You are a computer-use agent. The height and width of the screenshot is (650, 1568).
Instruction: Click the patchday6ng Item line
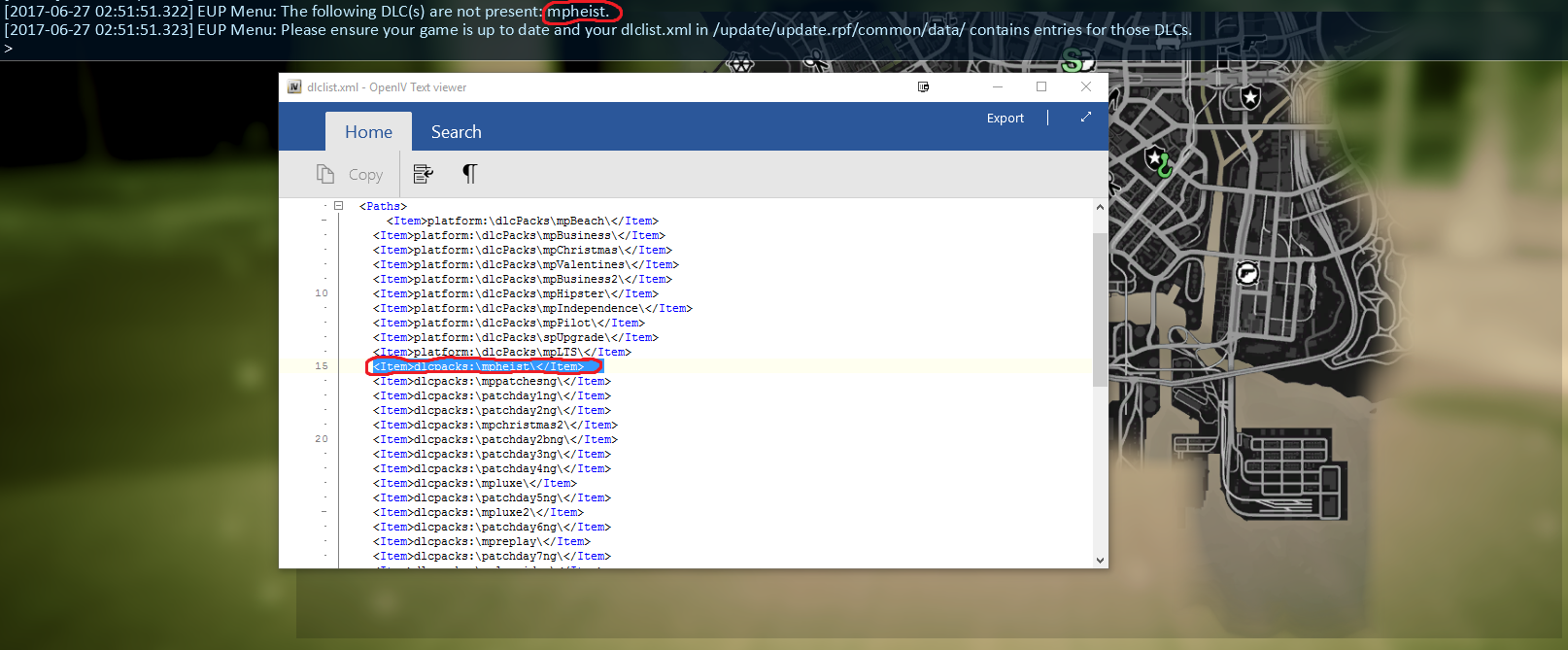tap(492, 527)
